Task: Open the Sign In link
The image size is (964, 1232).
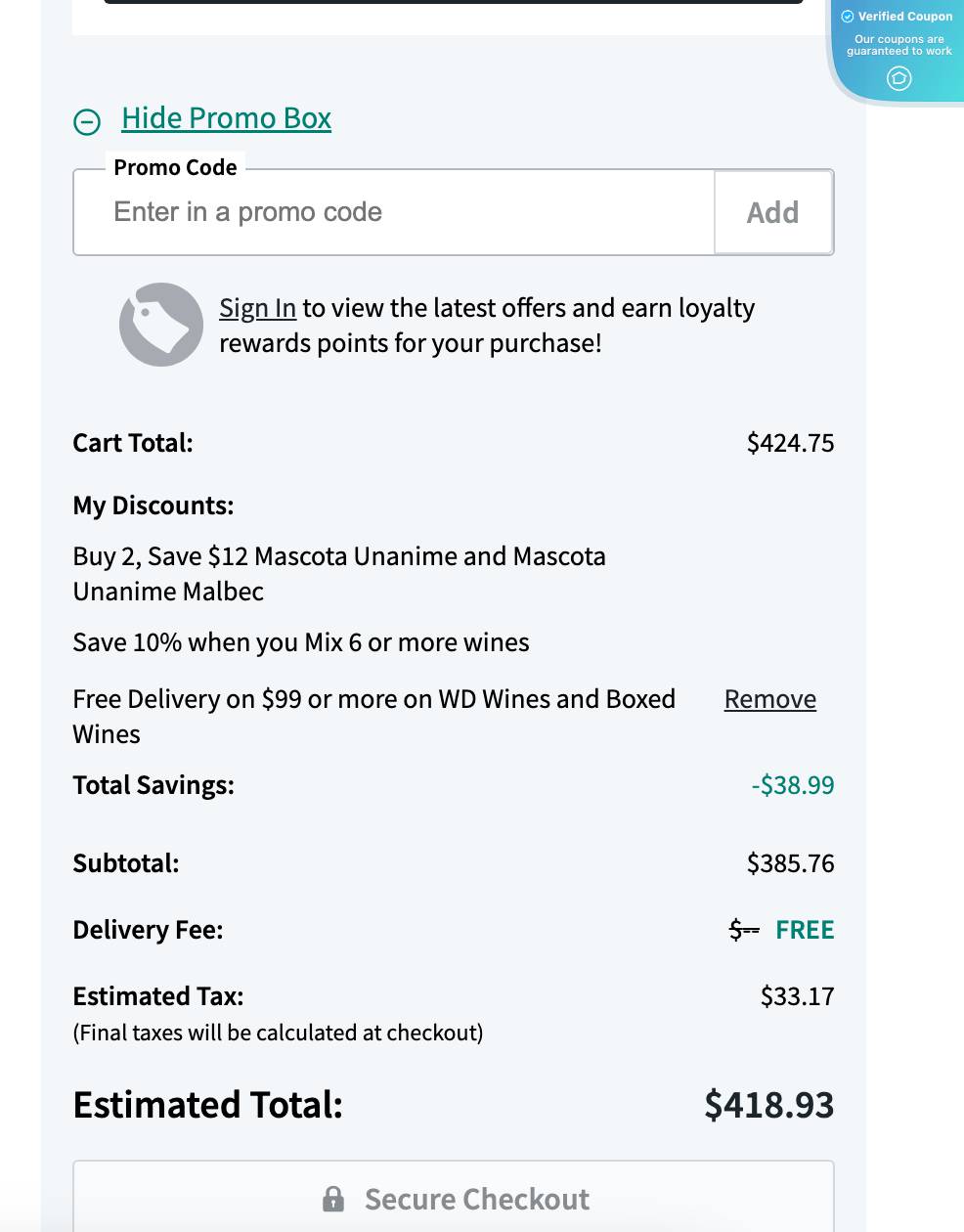Action: (257, 308)
